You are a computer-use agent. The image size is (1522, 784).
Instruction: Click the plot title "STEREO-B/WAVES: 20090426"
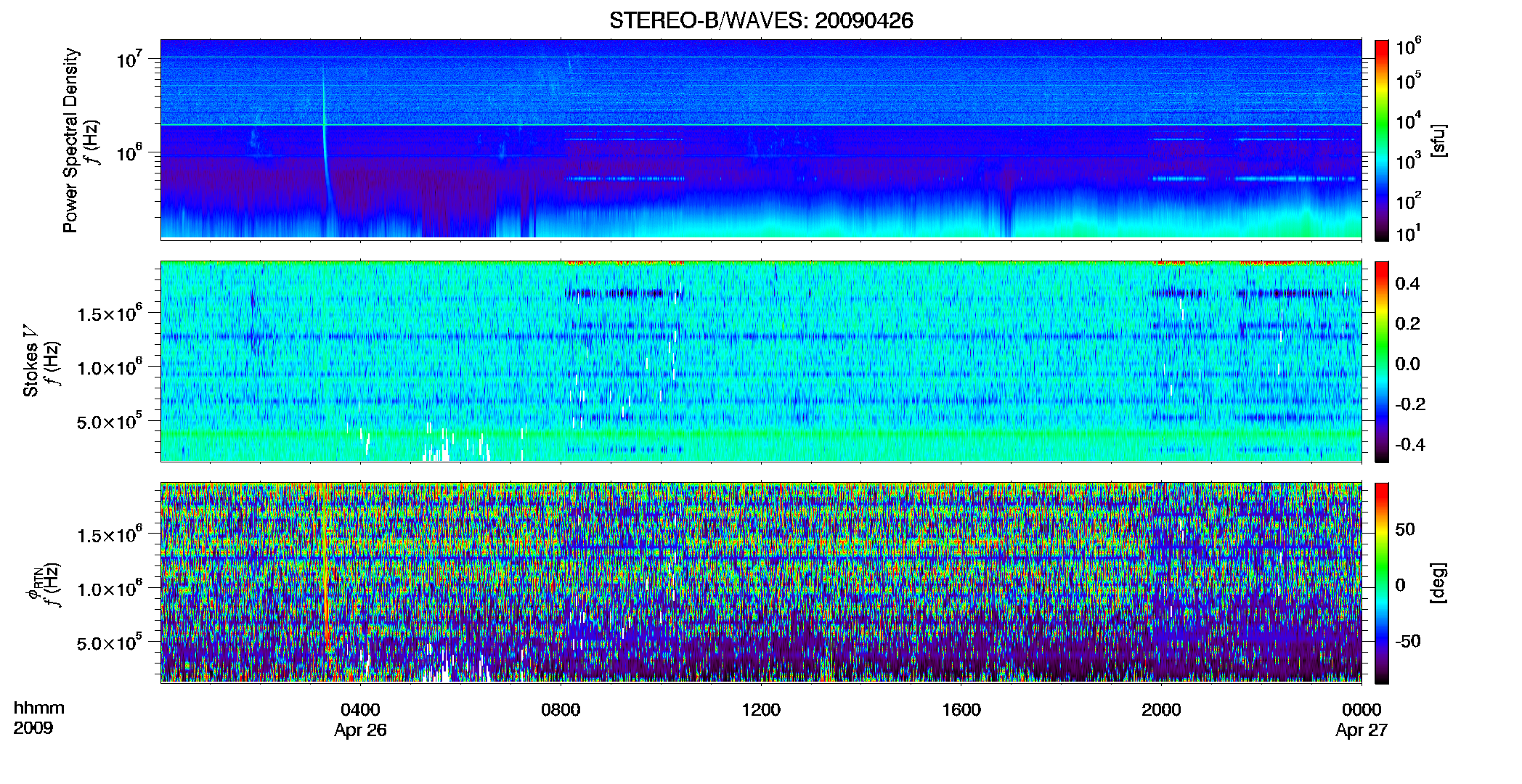coord(761,20)
